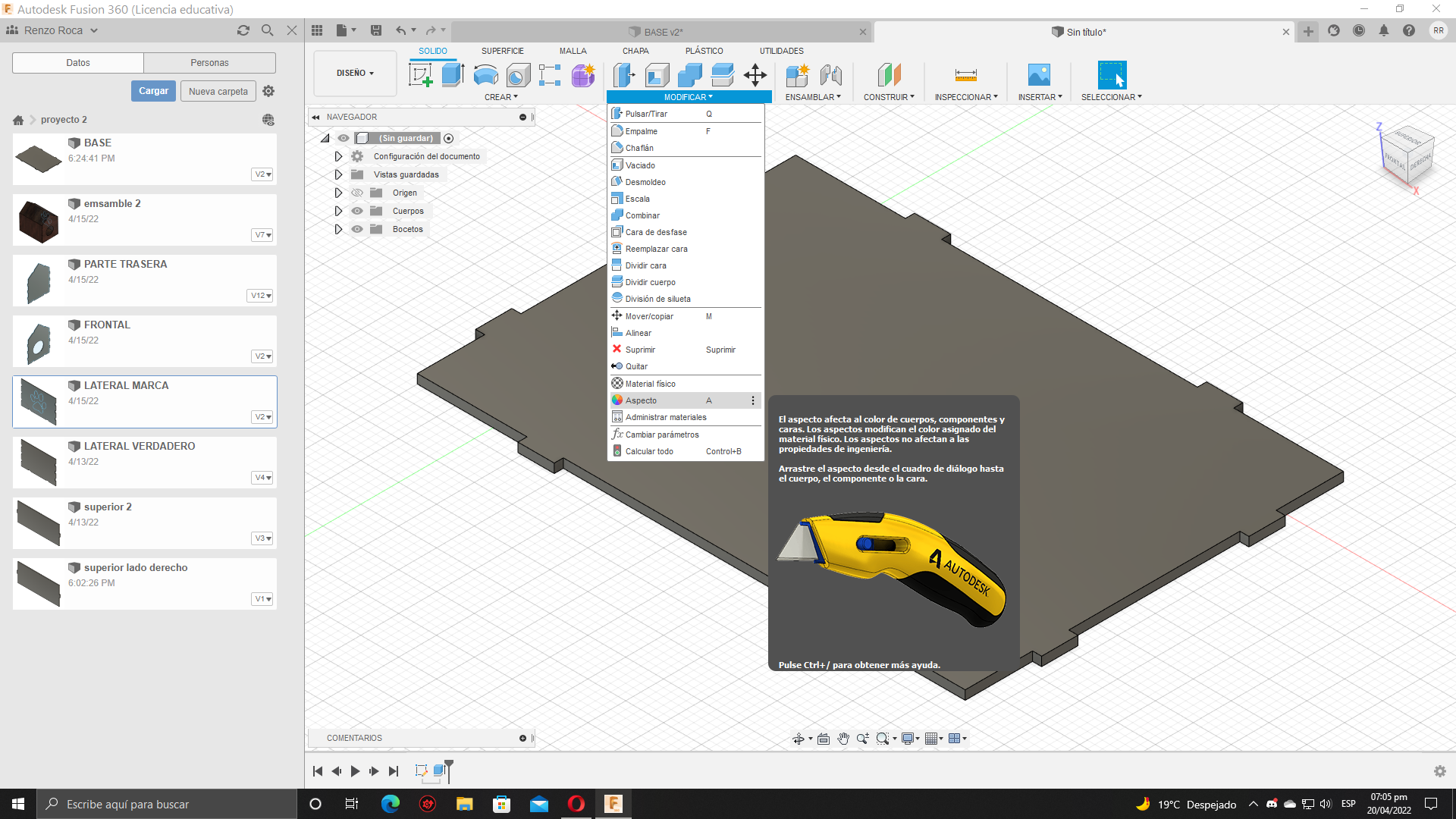1456x819 pixels.
Task: Switch to Personas tab in data panel
Action: pos(209,63)
